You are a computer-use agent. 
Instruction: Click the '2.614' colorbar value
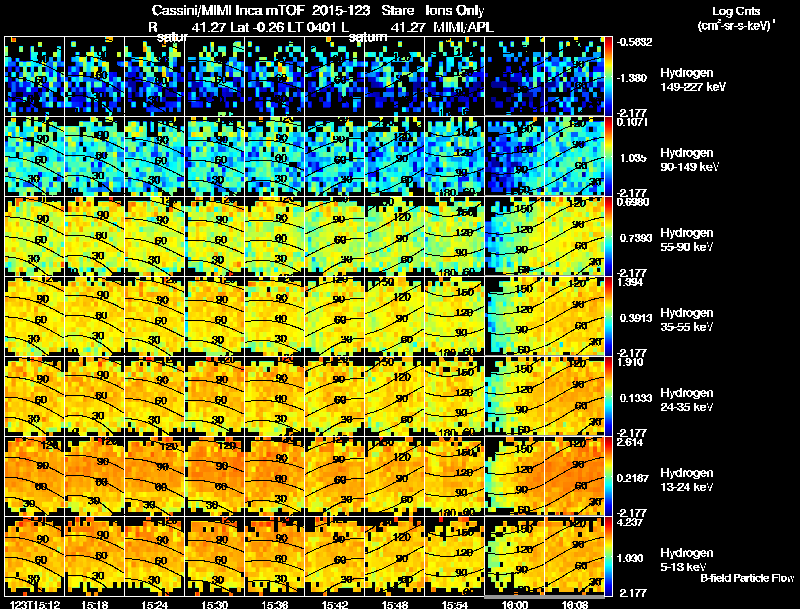(630, 443)
